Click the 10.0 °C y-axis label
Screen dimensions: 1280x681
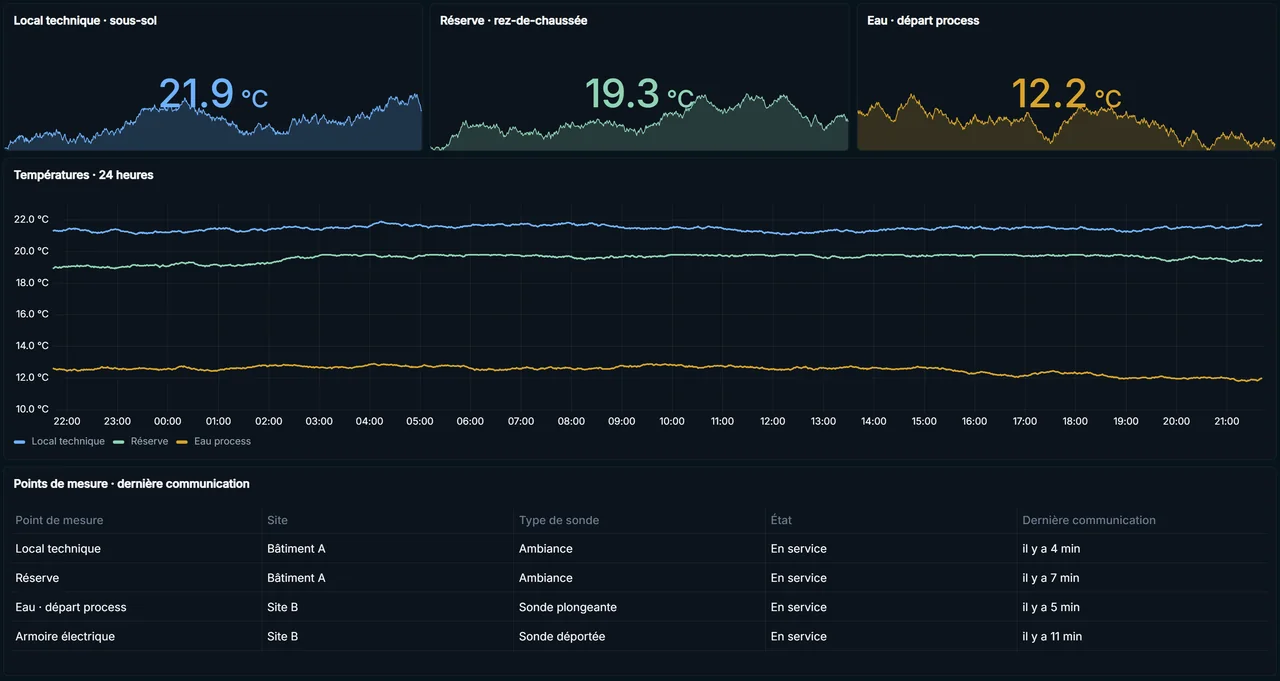(31, 409)
